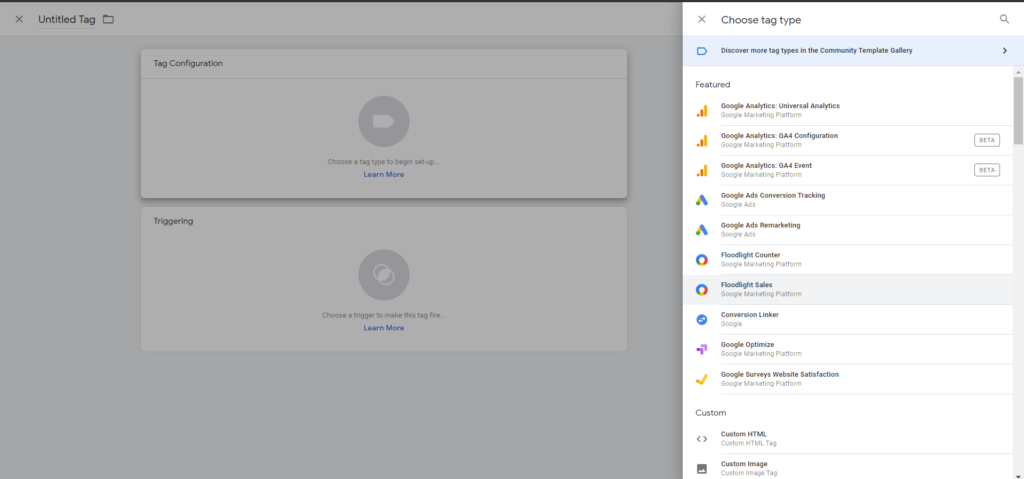Click 'Choose a tag type to begin set-up' text
Viewport: 1024px width, 479px height.
pyautogui.click(x=384, y=161)
